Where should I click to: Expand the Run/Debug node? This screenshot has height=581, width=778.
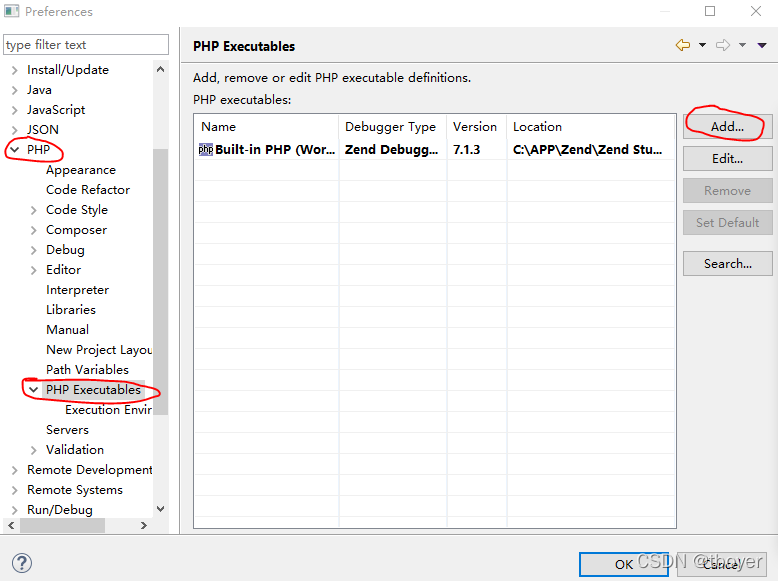click(x=14, y=510)
